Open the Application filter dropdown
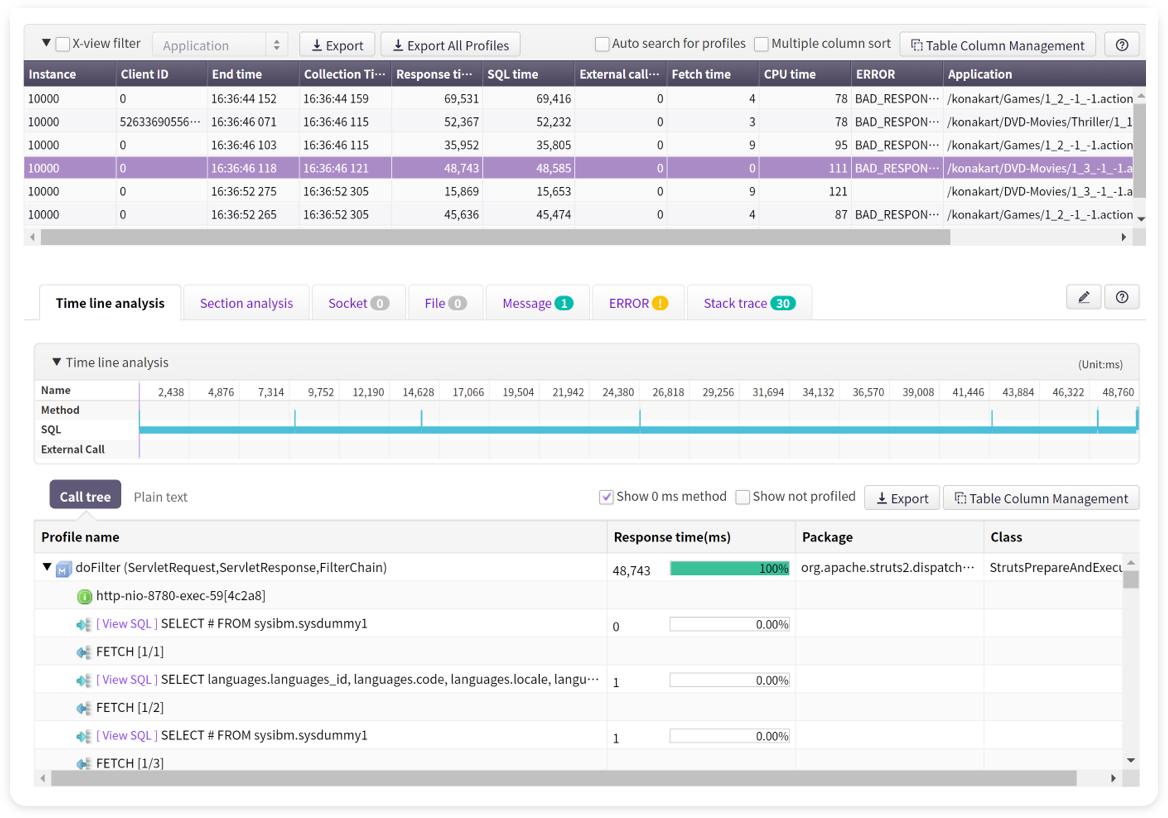 220,45
